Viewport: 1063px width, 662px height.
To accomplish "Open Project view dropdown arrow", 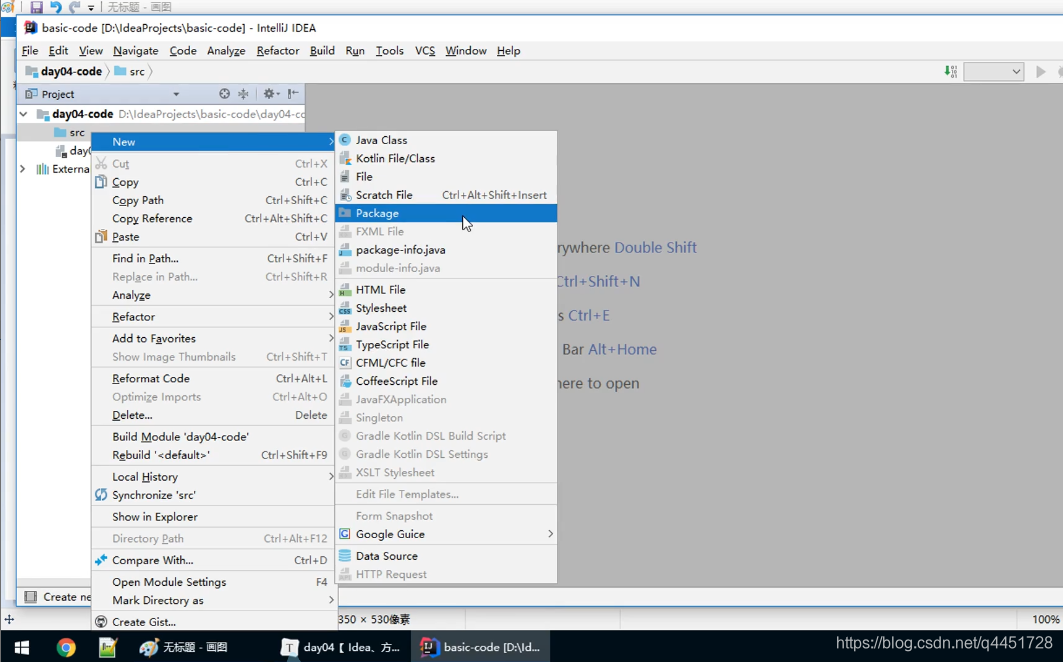I will tap(176, 94).
